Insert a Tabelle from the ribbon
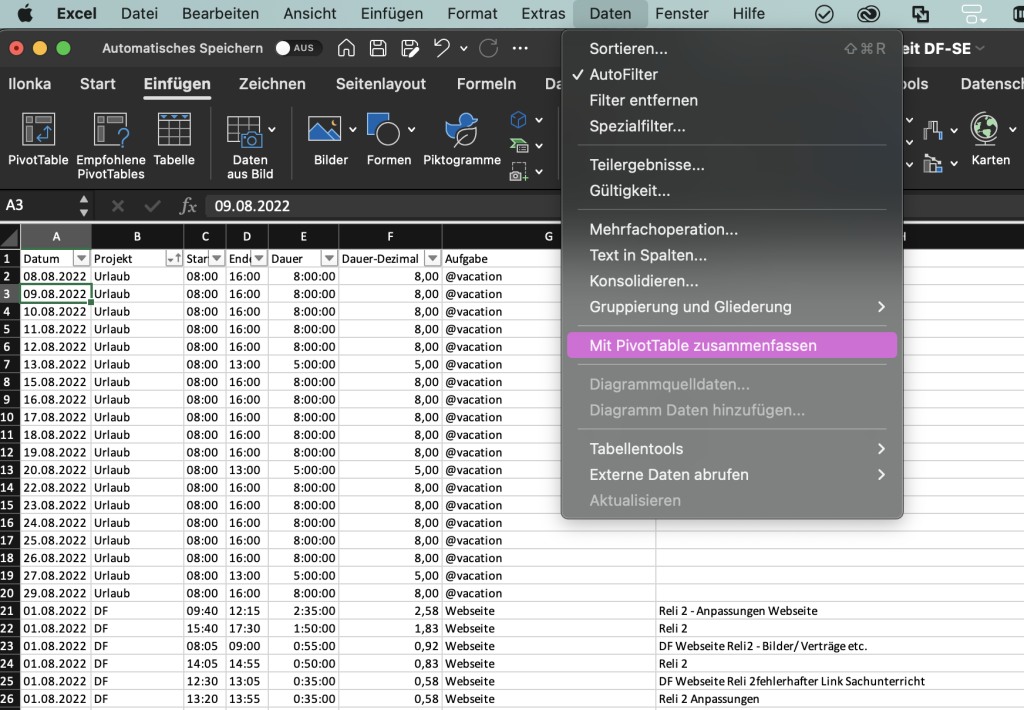The height and width of the screenshot is (710, 1024). 174,131
